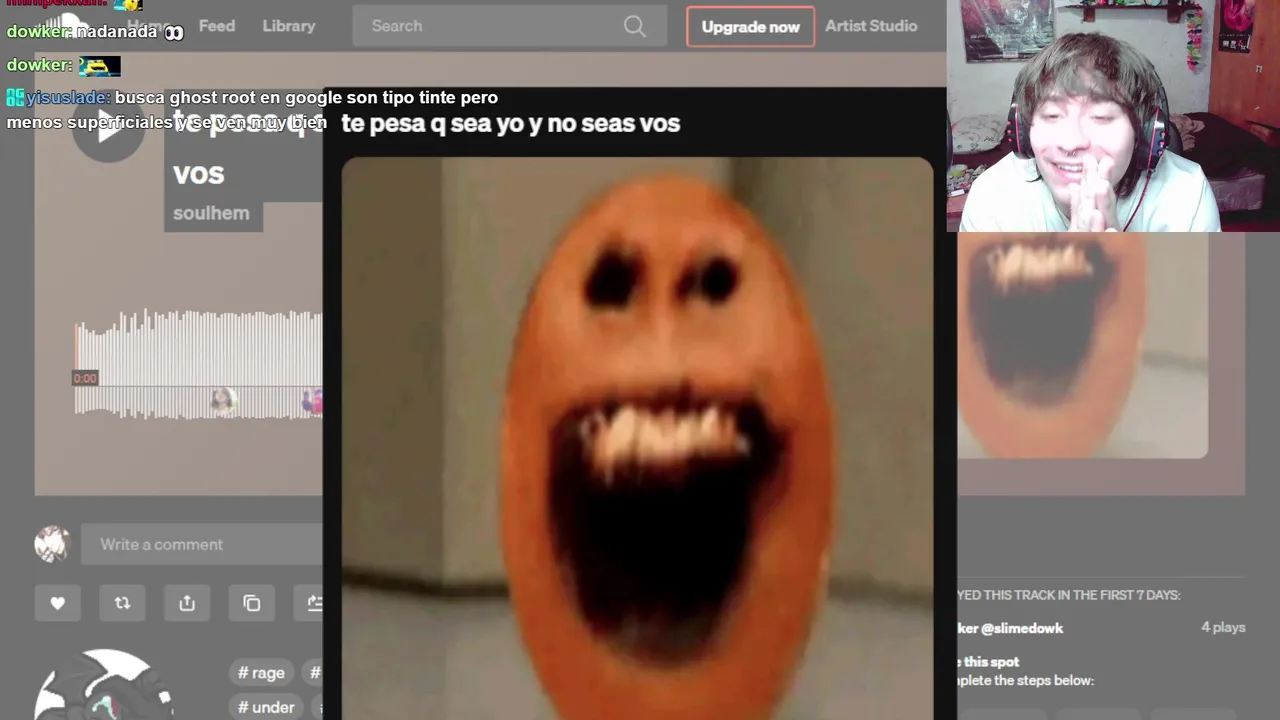Click the small artwork thumbnail on right

tap(1082, 345)
